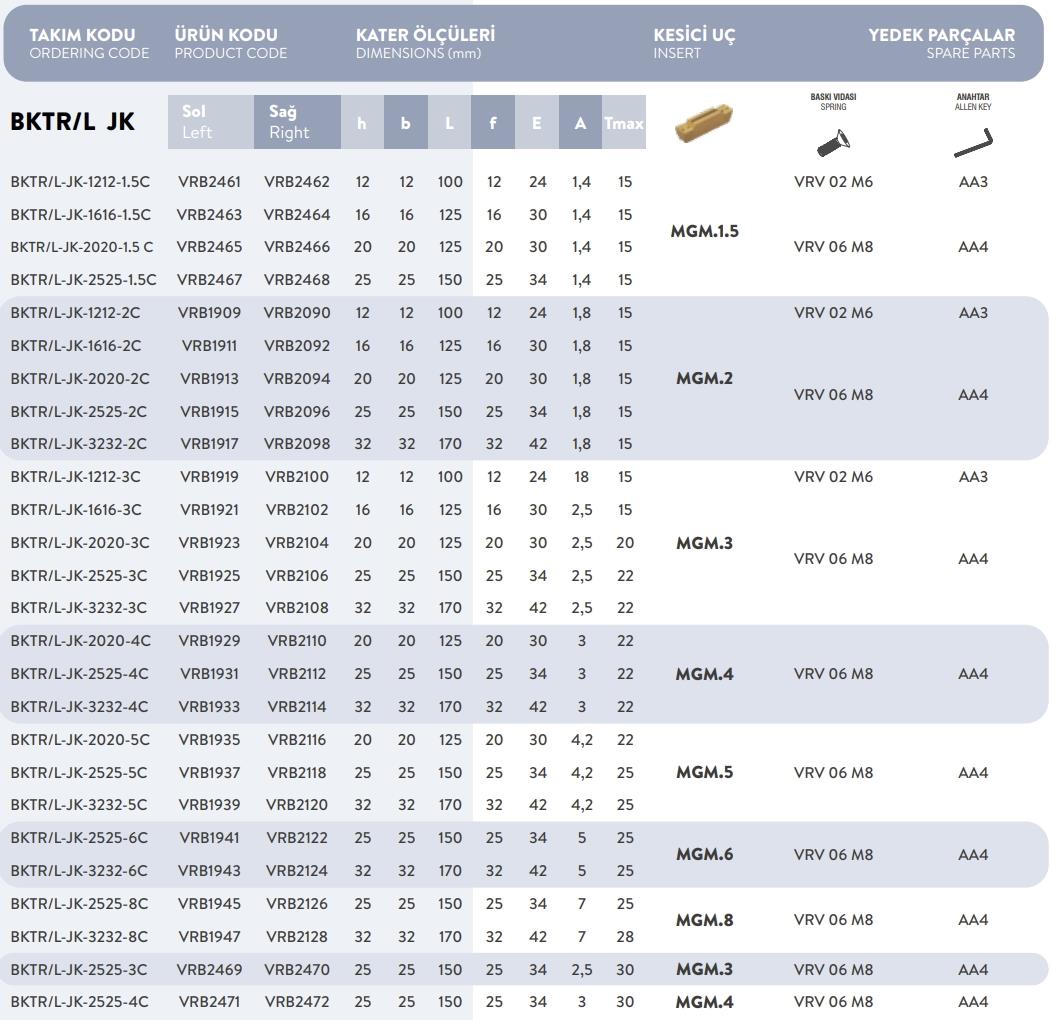This screenshot has width=1051, height=1020.
Task: Click AA3 key in the 1212-2C row
Action: tap(973, 312)
